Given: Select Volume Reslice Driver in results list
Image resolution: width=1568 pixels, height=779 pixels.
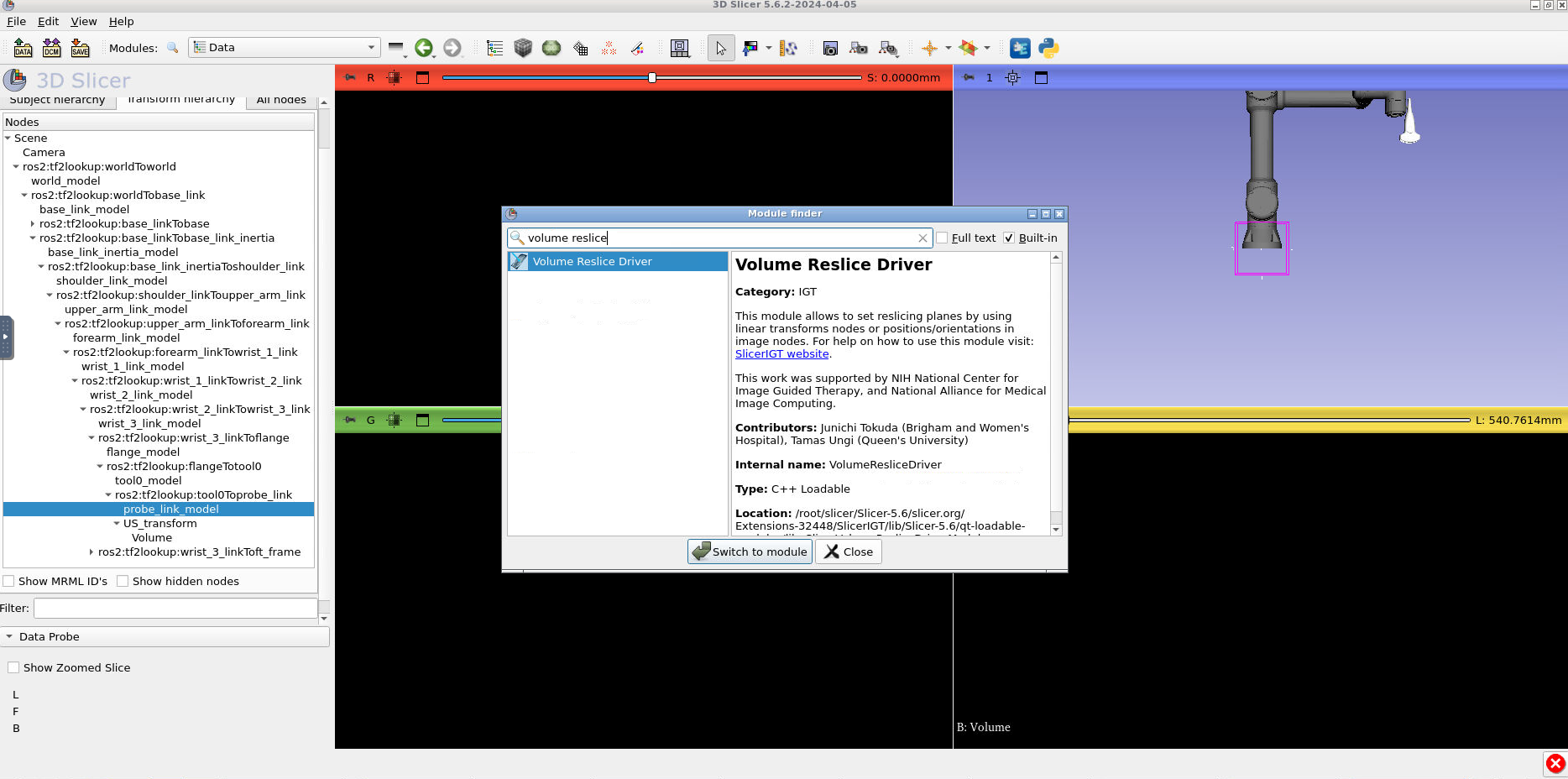Looking at the screenshot, I should pos(618,261).
